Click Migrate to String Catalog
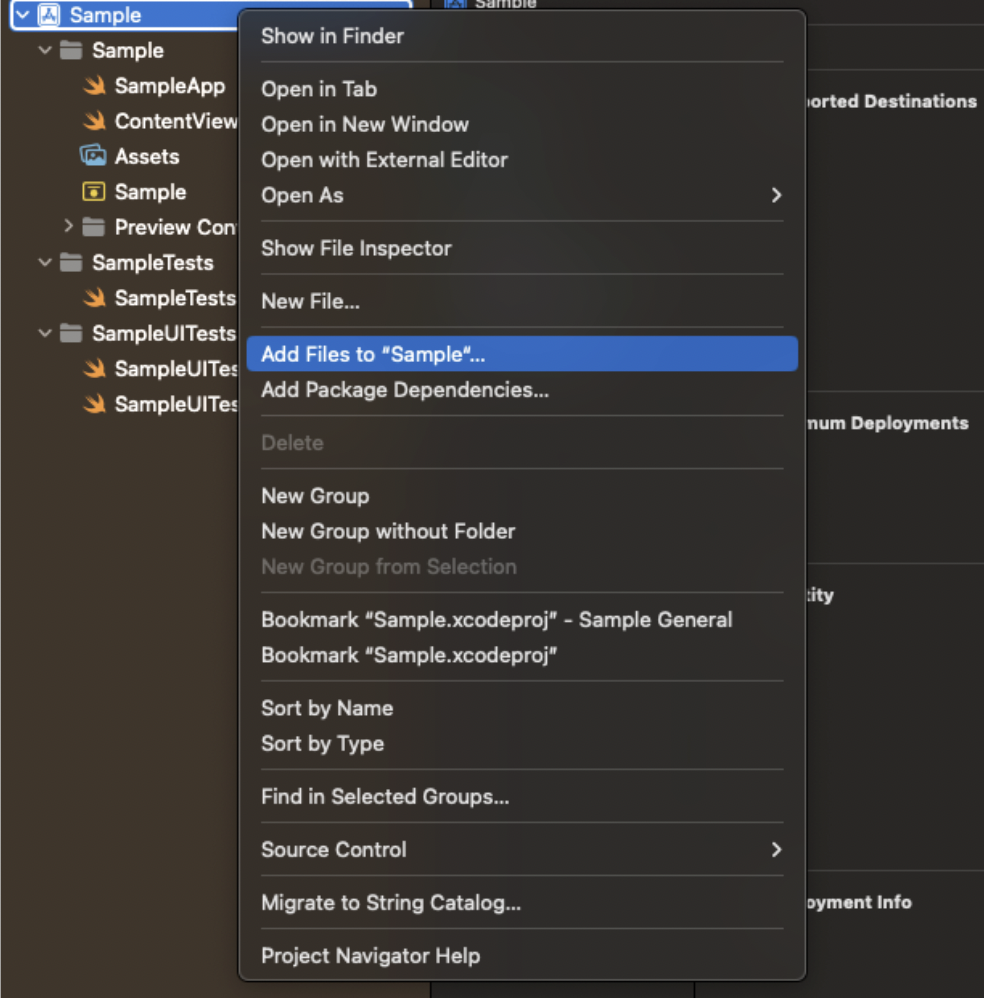This screenshot has height=998, width=984. 391,903
